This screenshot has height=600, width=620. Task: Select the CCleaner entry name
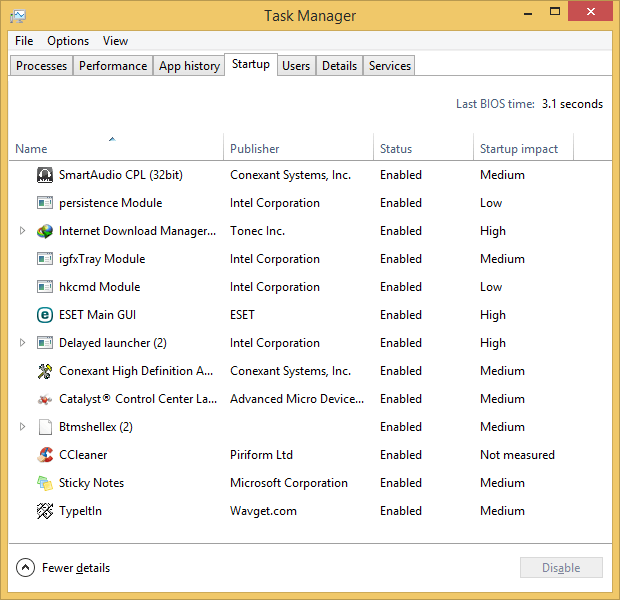tap(83, 455)
